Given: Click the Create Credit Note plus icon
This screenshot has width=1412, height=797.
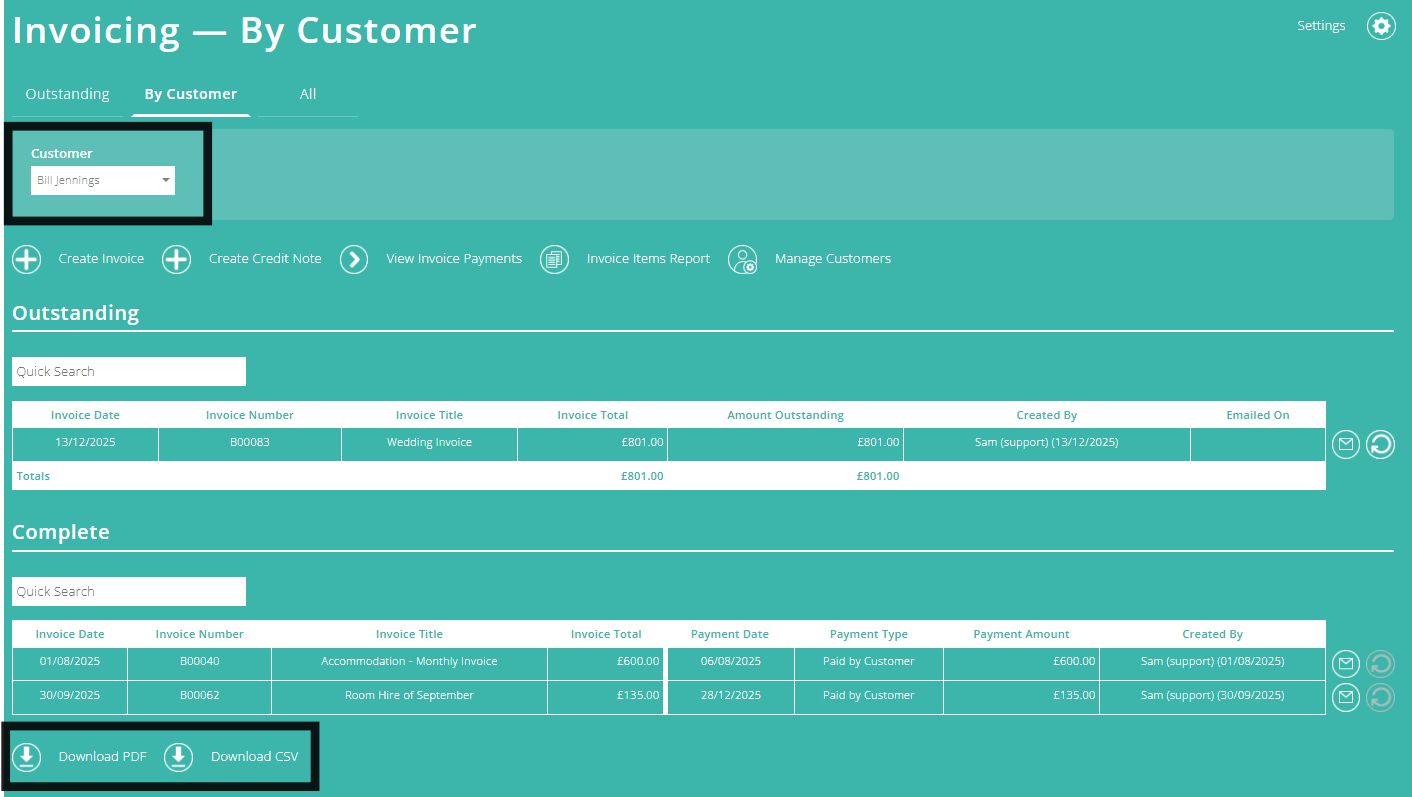Looking at the screenshot, I should point(176,259).
